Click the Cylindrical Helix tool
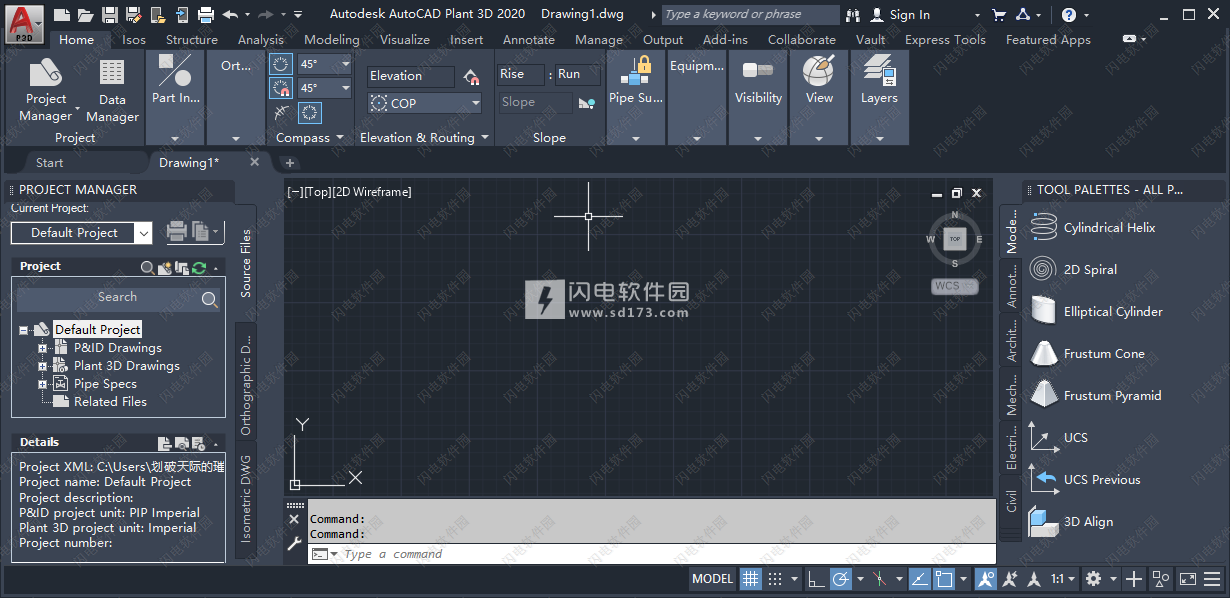Image resolution: width=1230 pixels, height=598 pixels. coord(1109,228)
